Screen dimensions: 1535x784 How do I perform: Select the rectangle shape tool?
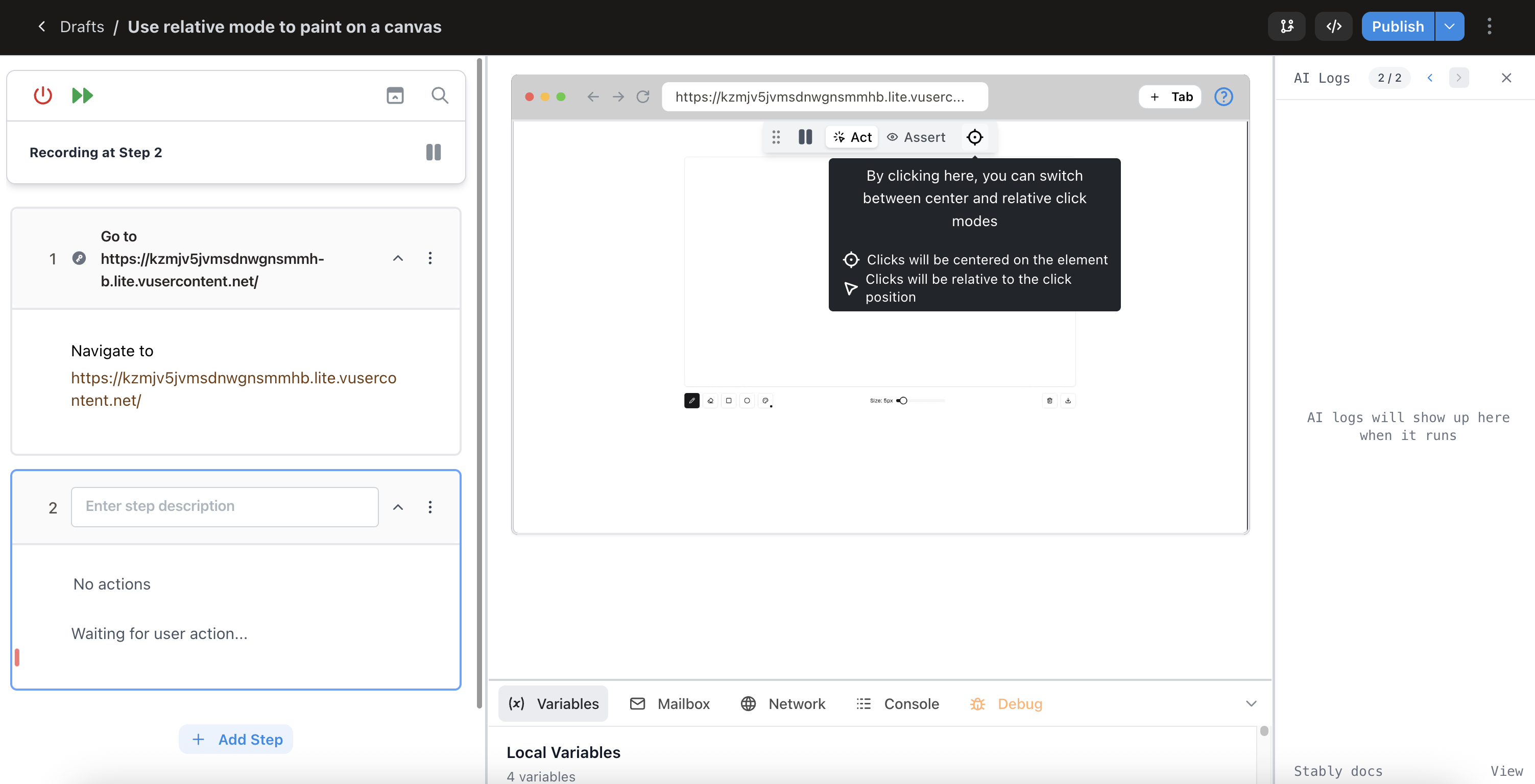[728, 401]
